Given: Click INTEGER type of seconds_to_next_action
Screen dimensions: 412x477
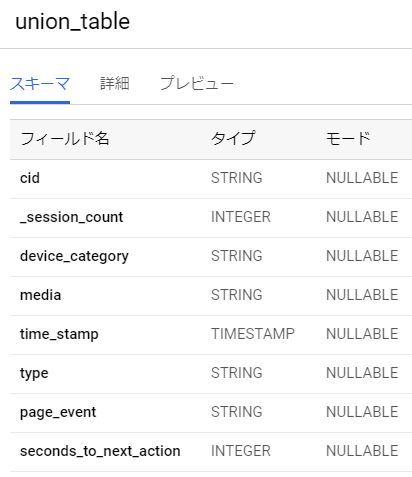Looking at the screenshot, I should [241, 451].
